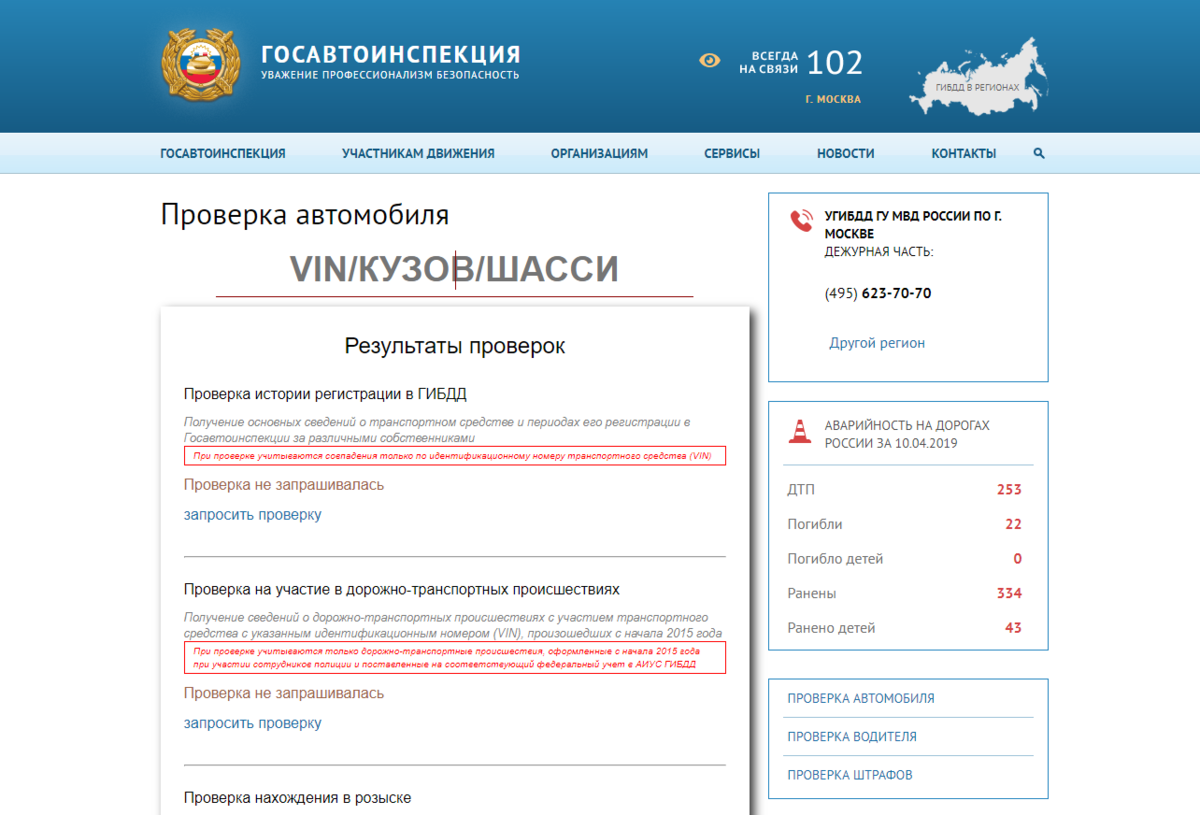Toggle the eye accessibility version icon
This screenshot has width=1200, height=815.
(x=709, y=61)
